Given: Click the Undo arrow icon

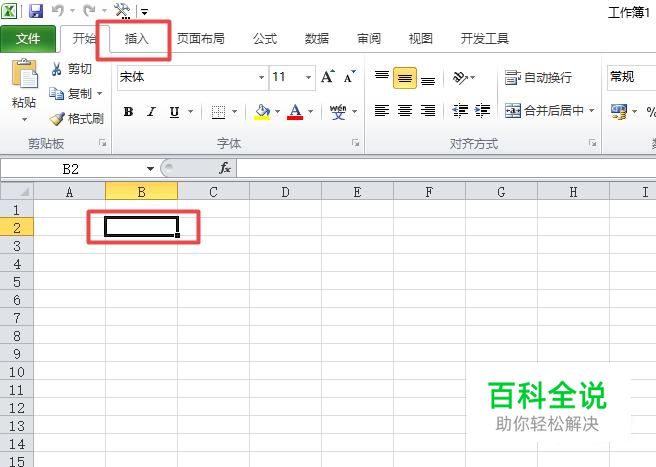Looking at the screenshot, I should click(x=58, y=11).
